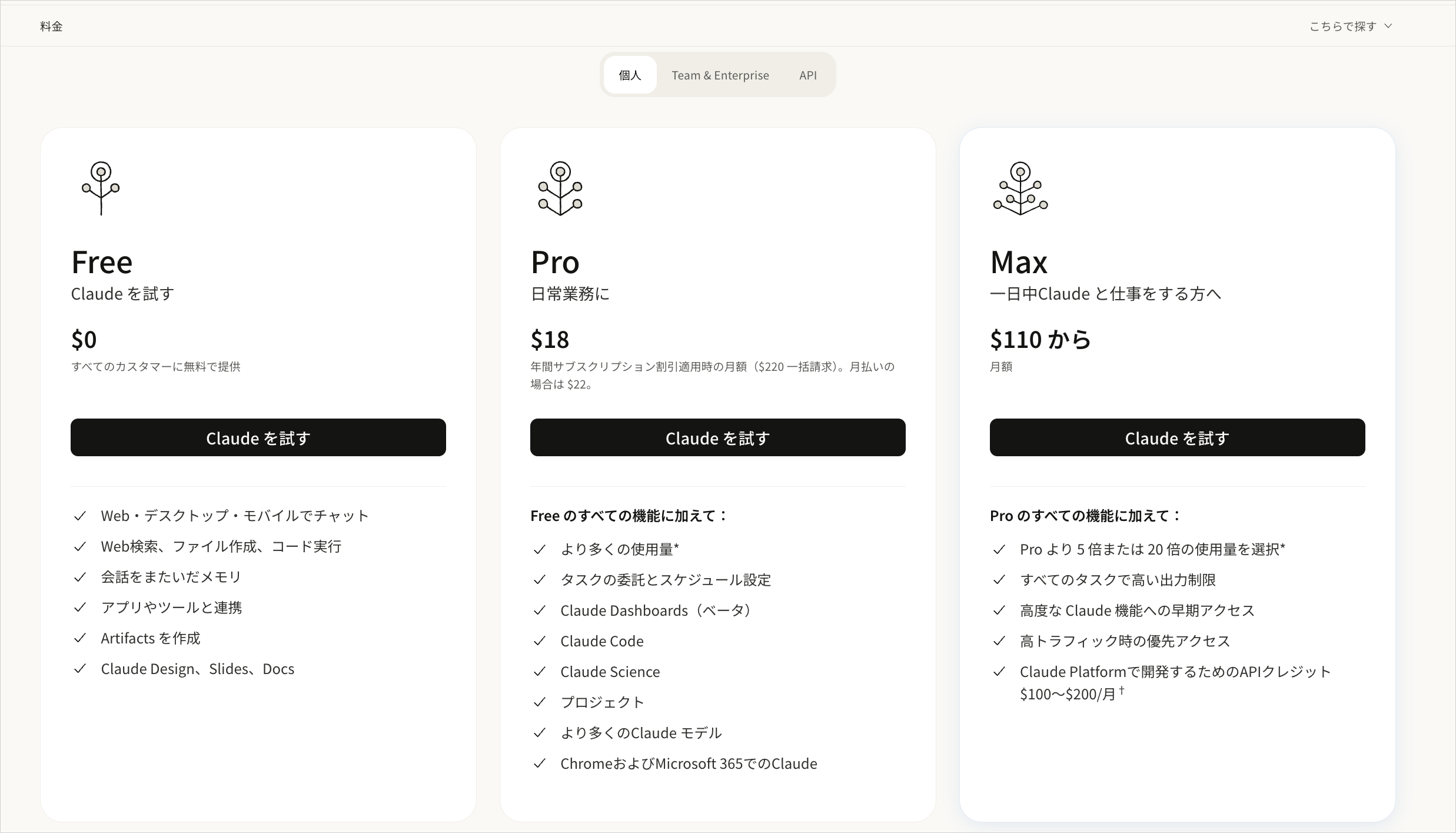Click the 月額 label under Max price

tap(1001, 367)
